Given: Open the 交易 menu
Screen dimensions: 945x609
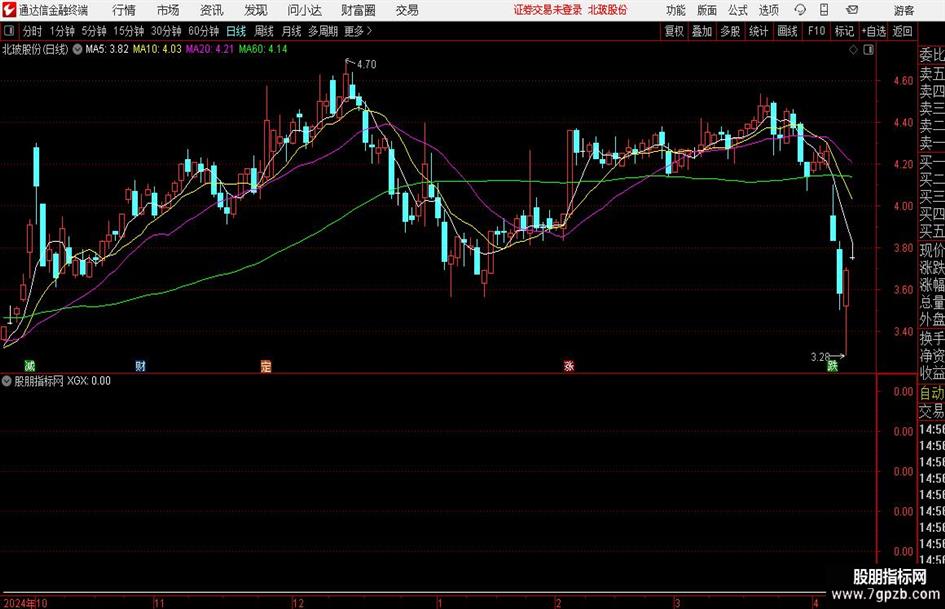Looking at the screenshot, I should [407, 10].
